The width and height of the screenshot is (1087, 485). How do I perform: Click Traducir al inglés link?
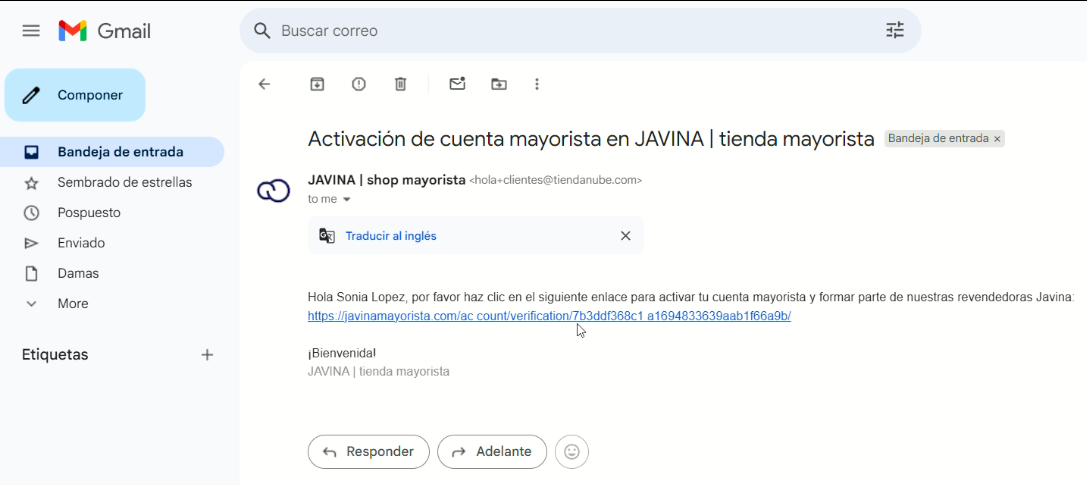pyautogui.click(x=391, y=236)
